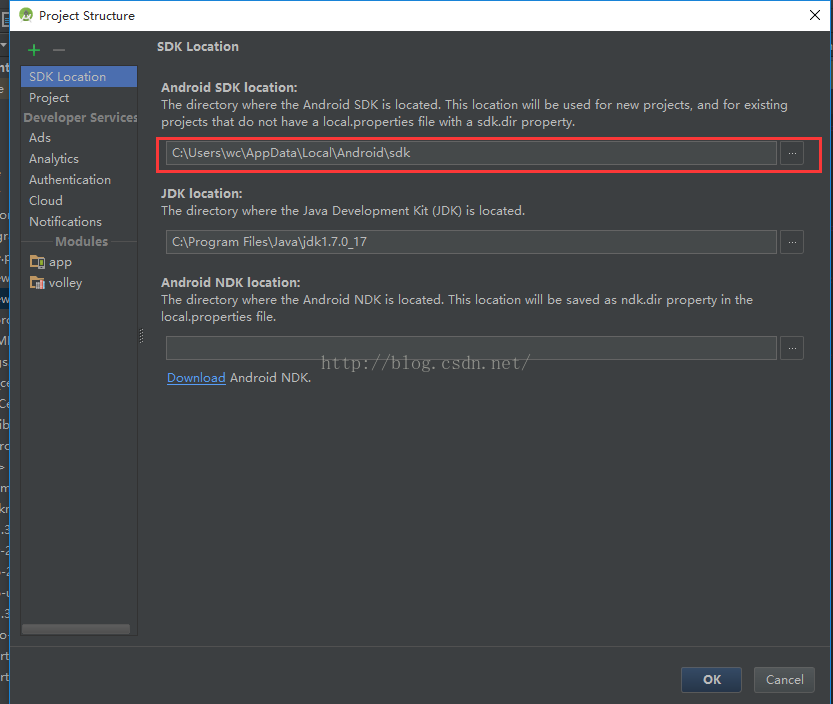Open Analytics developer service
This screenshot has height=704, width=833.
pyautogui.click(x=54, y=159)
